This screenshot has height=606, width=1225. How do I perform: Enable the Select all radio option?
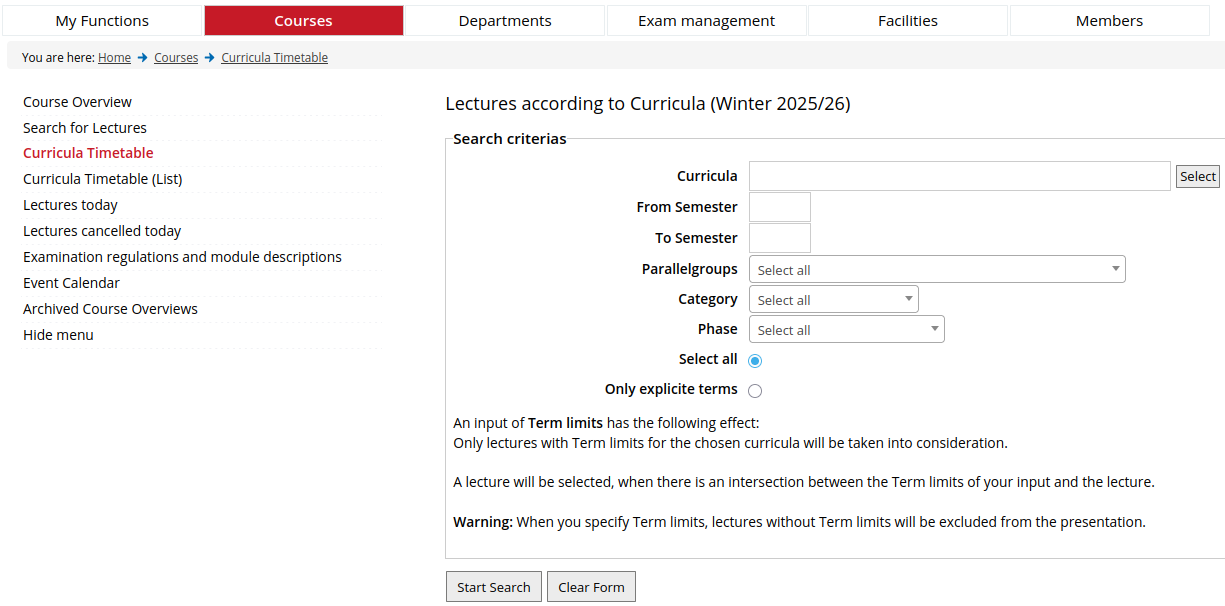(x=755, y=360)
